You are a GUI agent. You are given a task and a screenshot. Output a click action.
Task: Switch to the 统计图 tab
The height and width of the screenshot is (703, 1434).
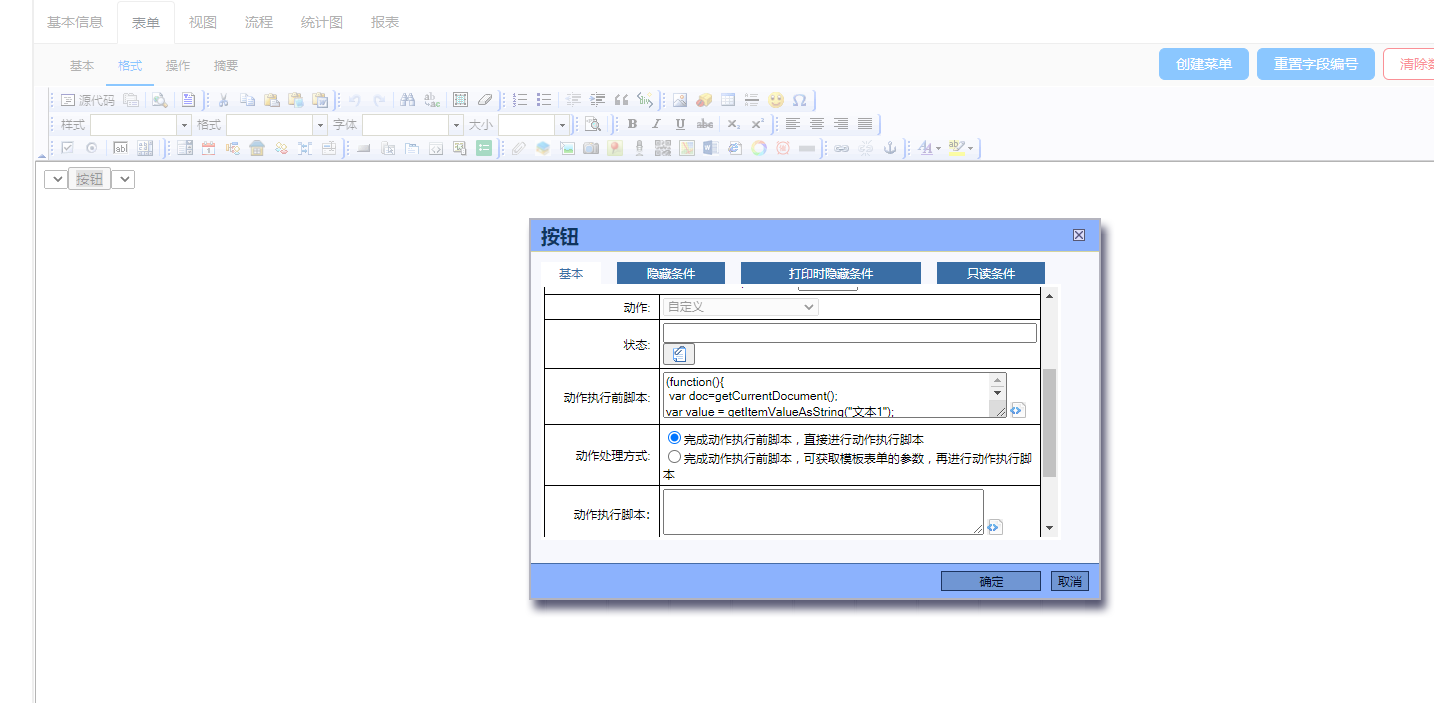coord(322,22)
